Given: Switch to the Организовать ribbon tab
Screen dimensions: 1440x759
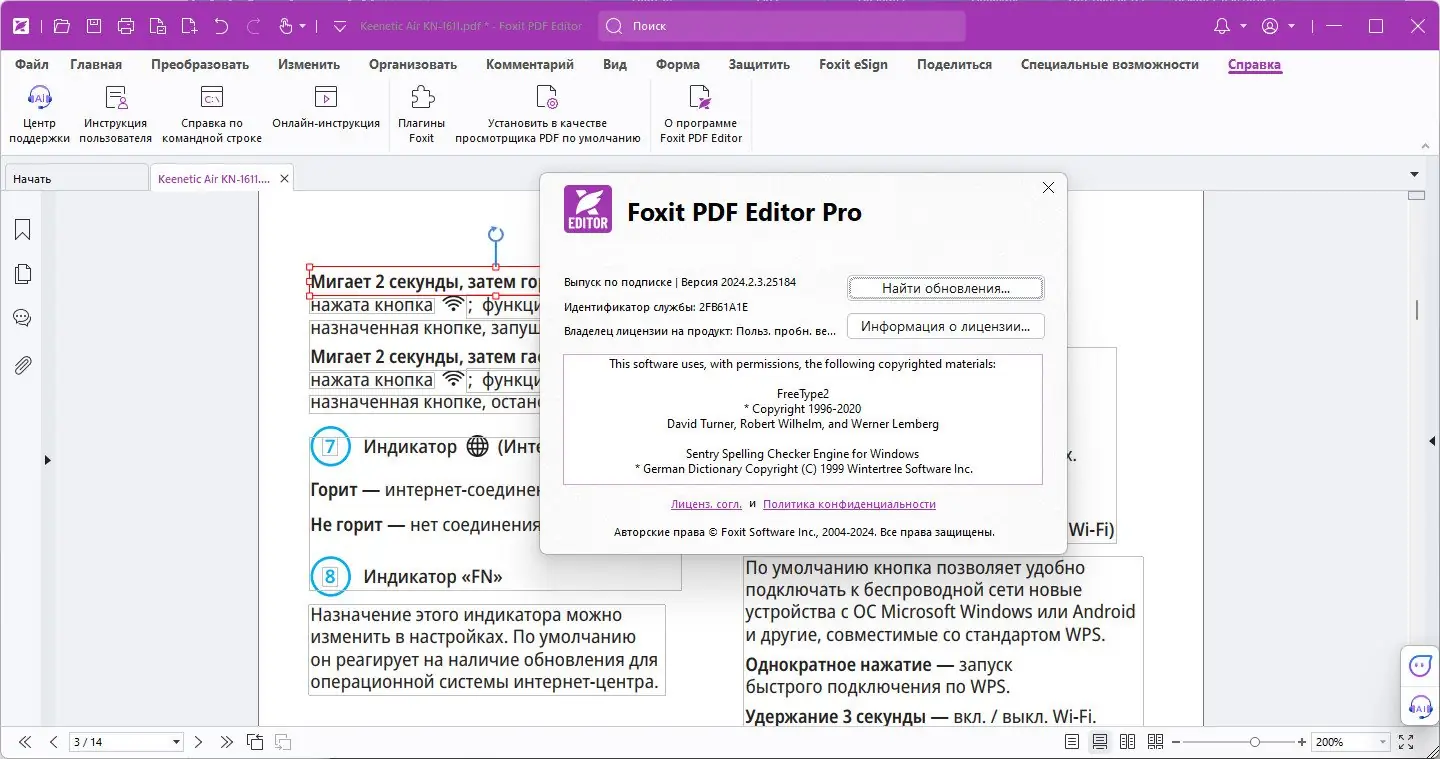Looking at the screenshot, I should [412, 64].
